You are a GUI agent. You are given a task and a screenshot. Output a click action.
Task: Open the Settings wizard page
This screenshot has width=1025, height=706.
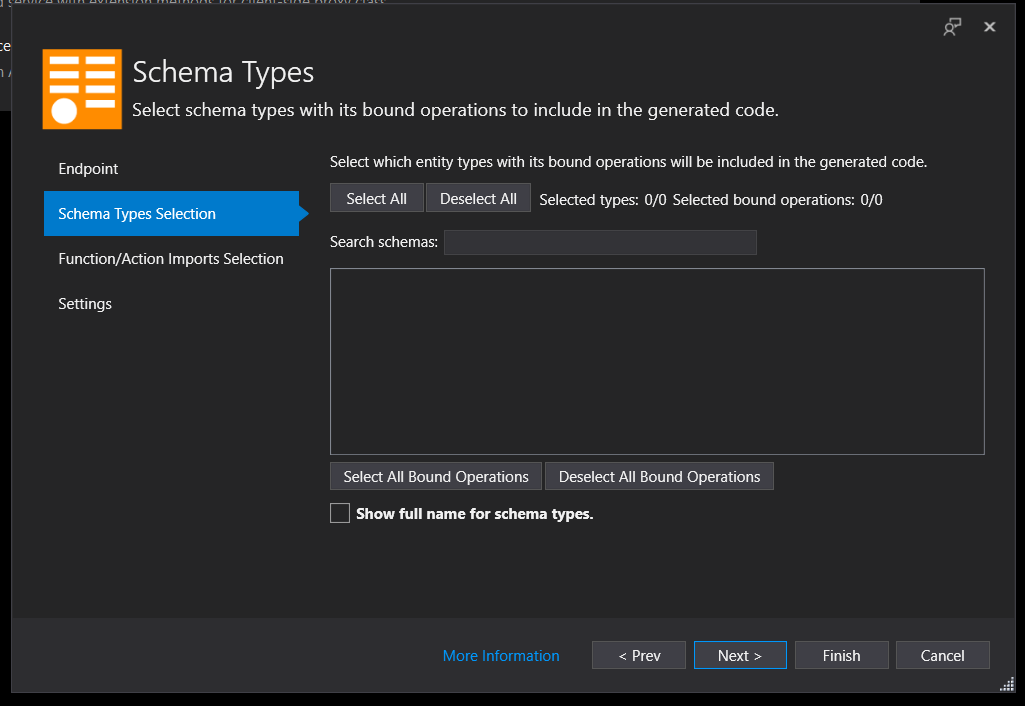point(85,304)
